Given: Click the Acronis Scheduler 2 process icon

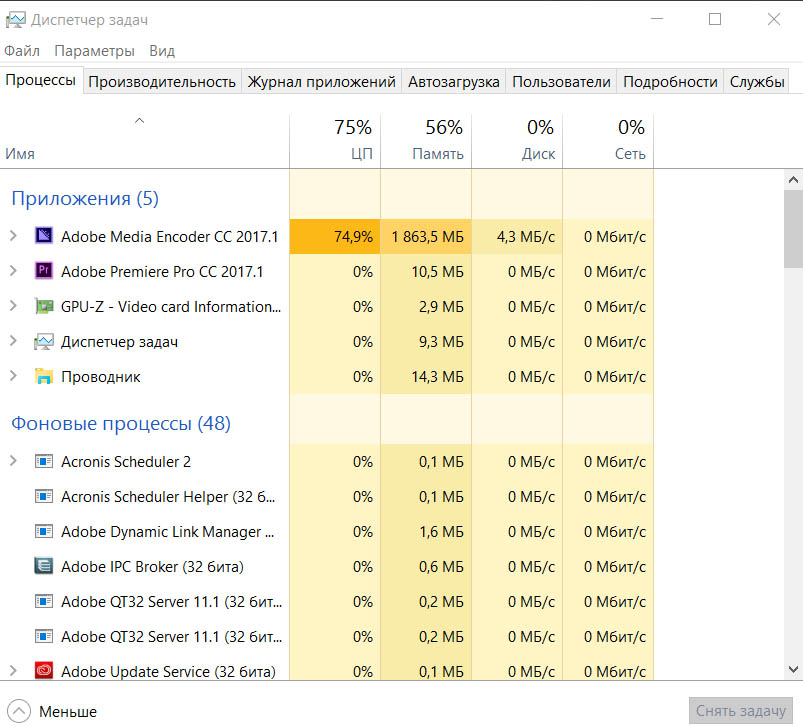Looking at the screenshot, I should click(44, 461).
